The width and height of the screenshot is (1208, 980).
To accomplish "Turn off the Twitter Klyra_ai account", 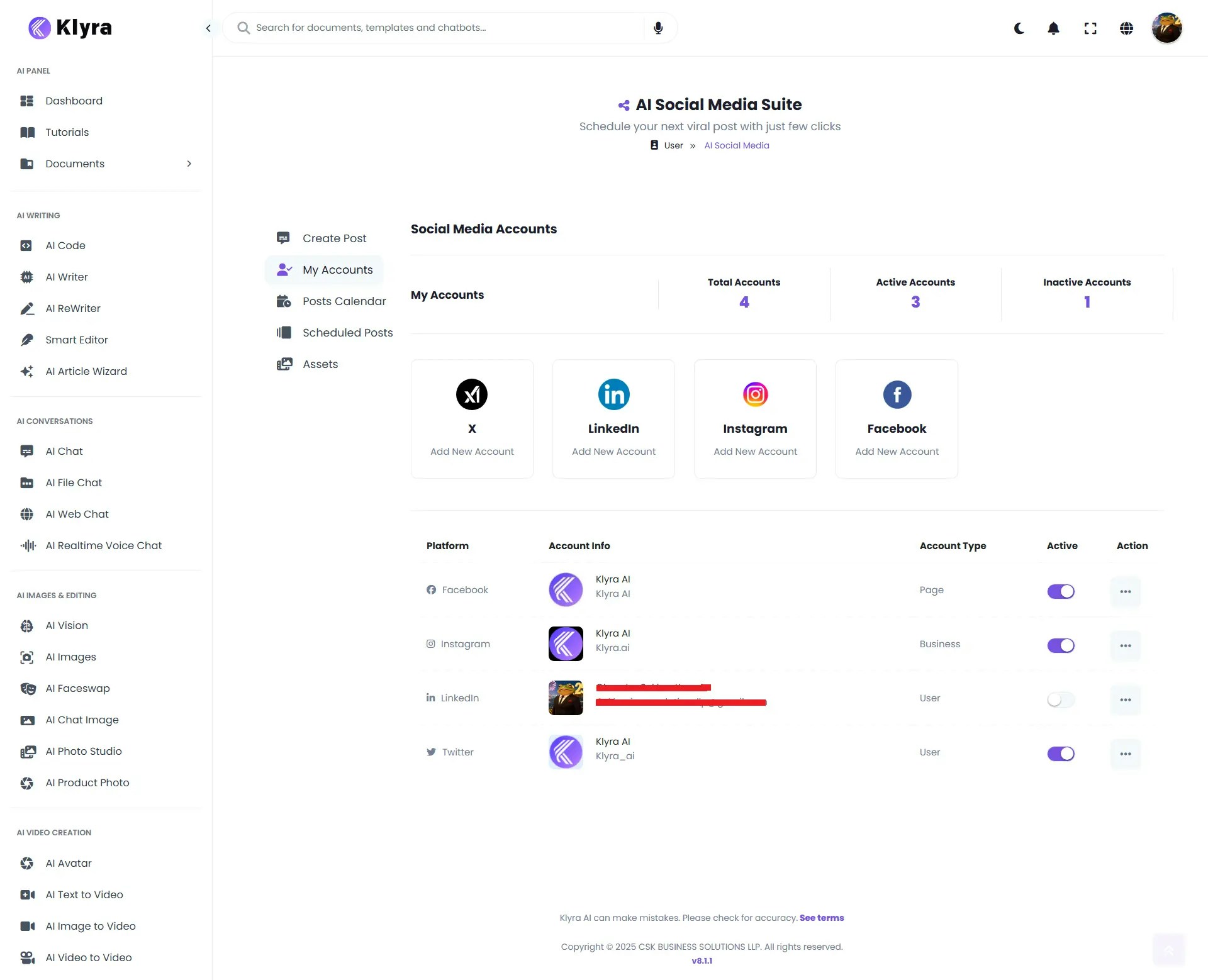I will pos(1061,753).
